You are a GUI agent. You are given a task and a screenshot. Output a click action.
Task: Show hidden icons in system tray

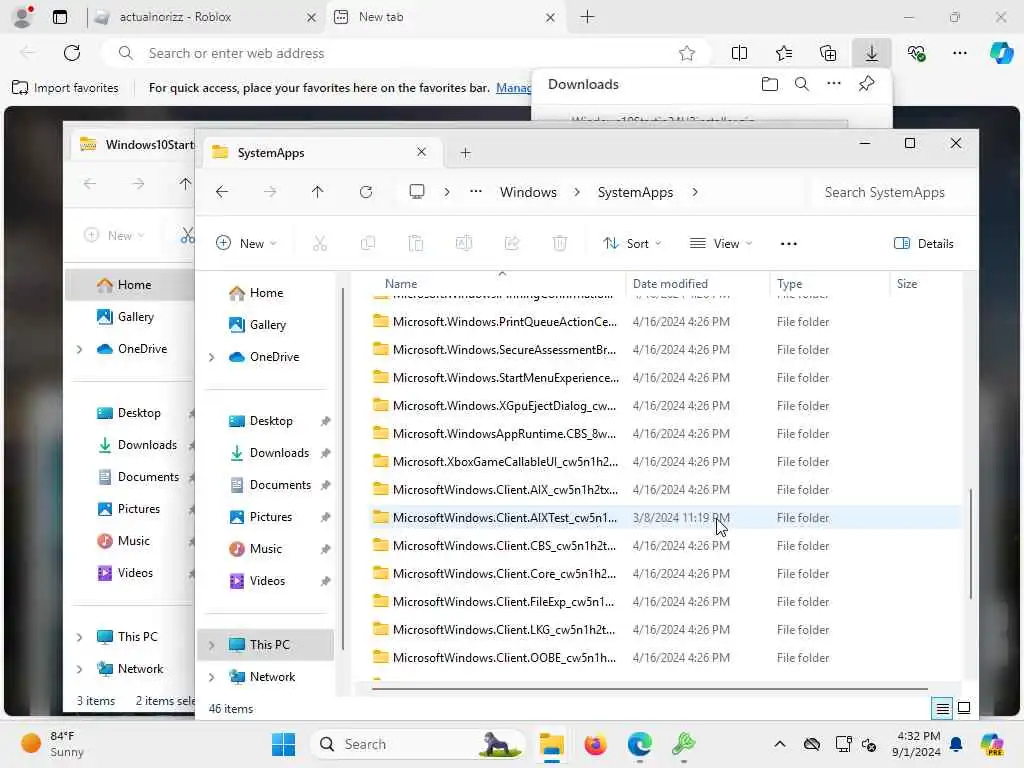pyautogui.click(x=779, y=744)
